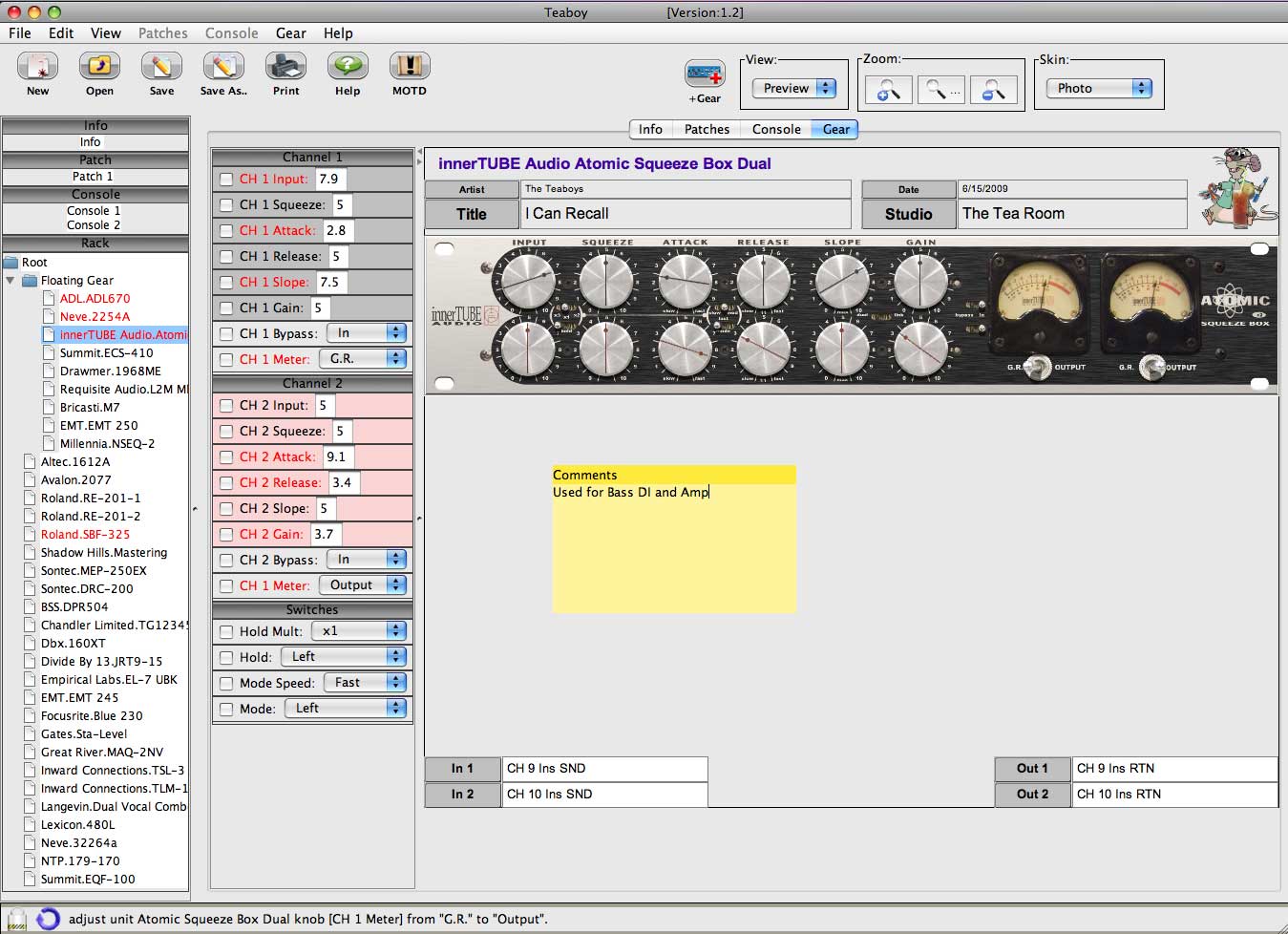1288x934 pixels.
Task: Check the CH 1 Attack checkbox
Action: (x=226, y=231)
